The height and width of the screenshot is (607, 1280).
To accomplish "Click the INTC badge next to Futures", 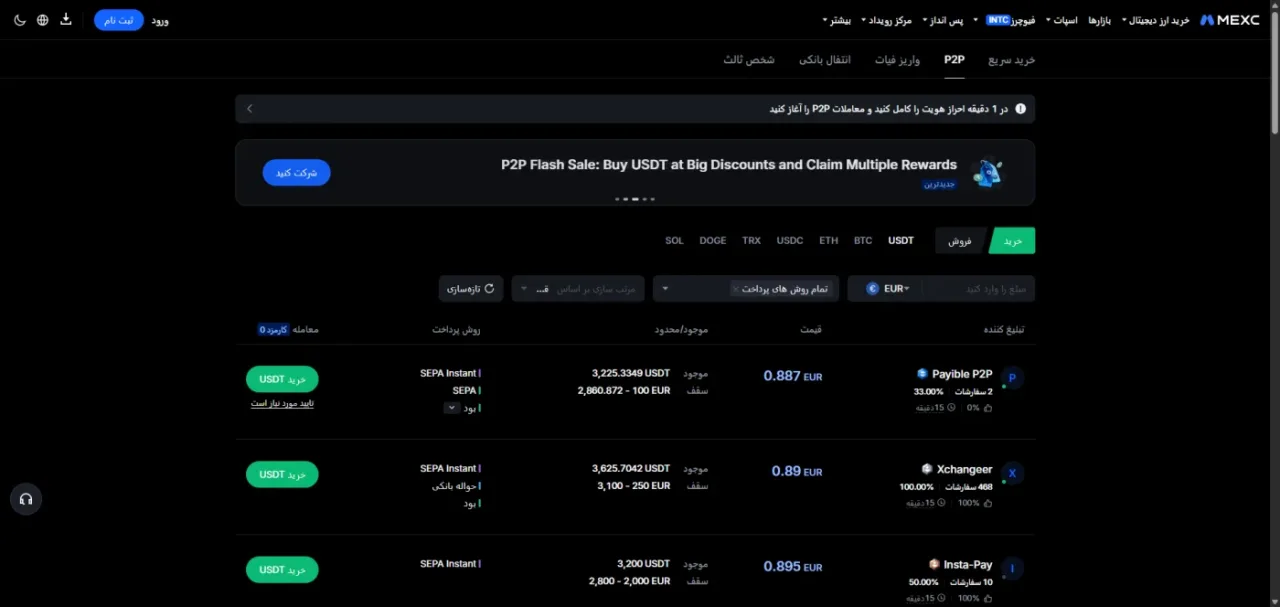I will [x=998, y=20].
